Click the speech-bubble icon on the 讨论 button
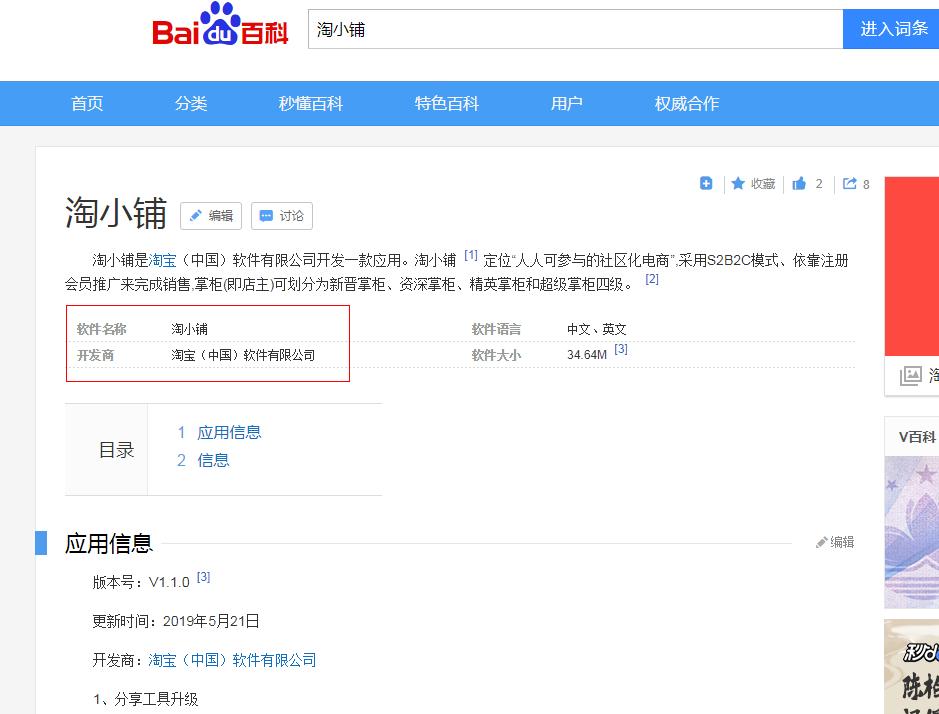The width and height of the screenshot is (939, 714). pos(265,215)
